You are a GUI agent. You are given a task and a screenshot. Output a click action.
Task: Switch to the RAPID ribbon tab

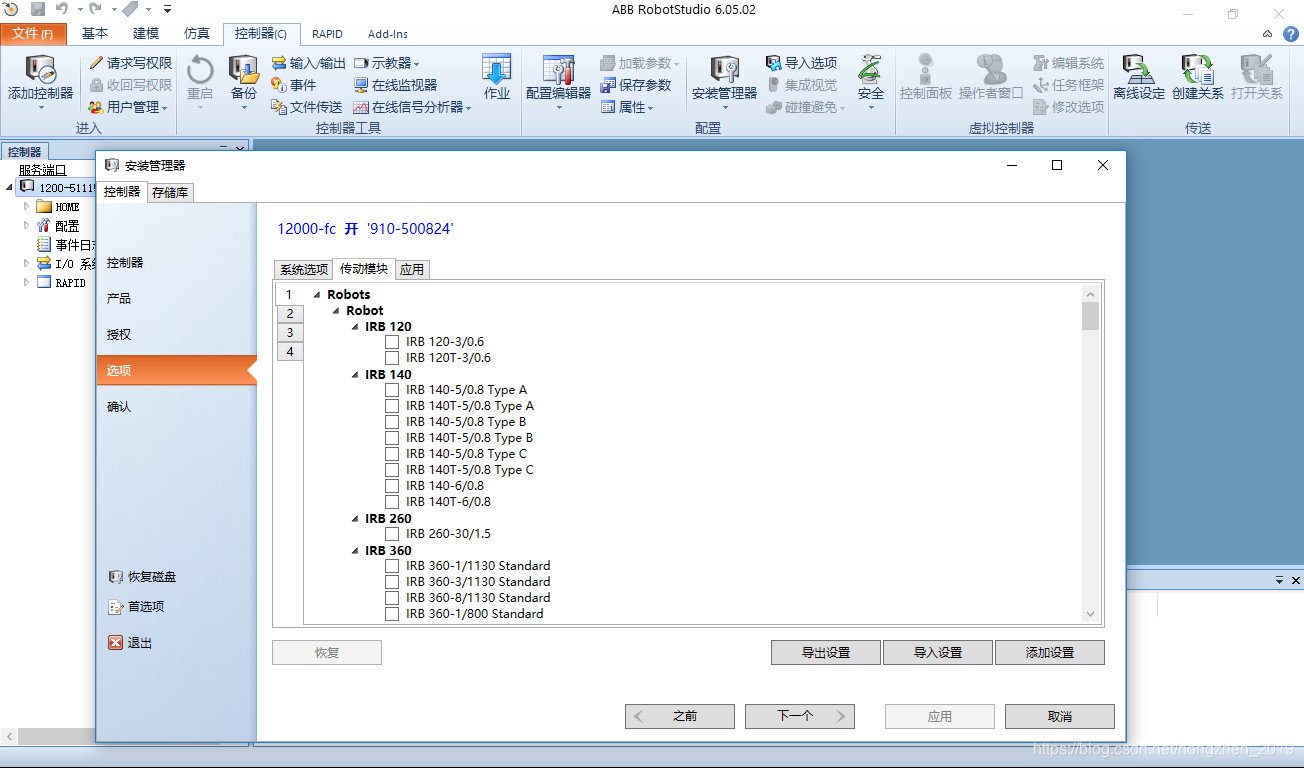click(x=327, y=34)
